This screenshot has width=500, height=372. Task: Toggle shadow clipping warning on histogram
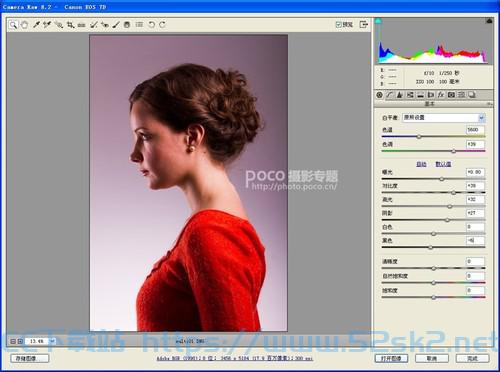click(378, 21)
